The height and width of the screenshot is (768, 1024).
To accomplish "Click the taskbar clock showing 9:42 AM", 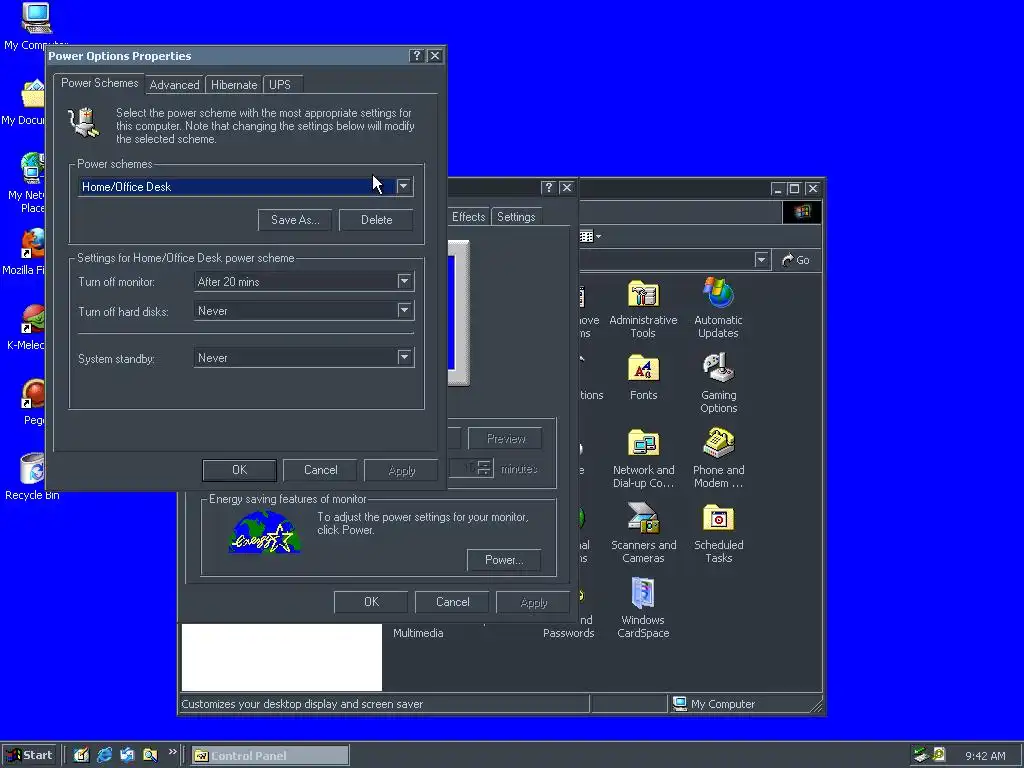I will pyautogui.click(x=985, y=756).
